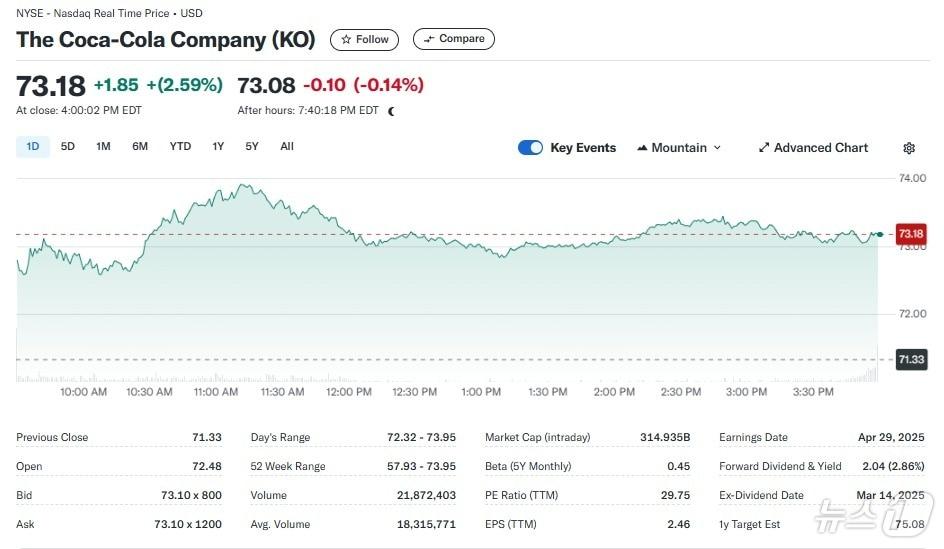Select the 1D time range tab

(x=33, y=147)
